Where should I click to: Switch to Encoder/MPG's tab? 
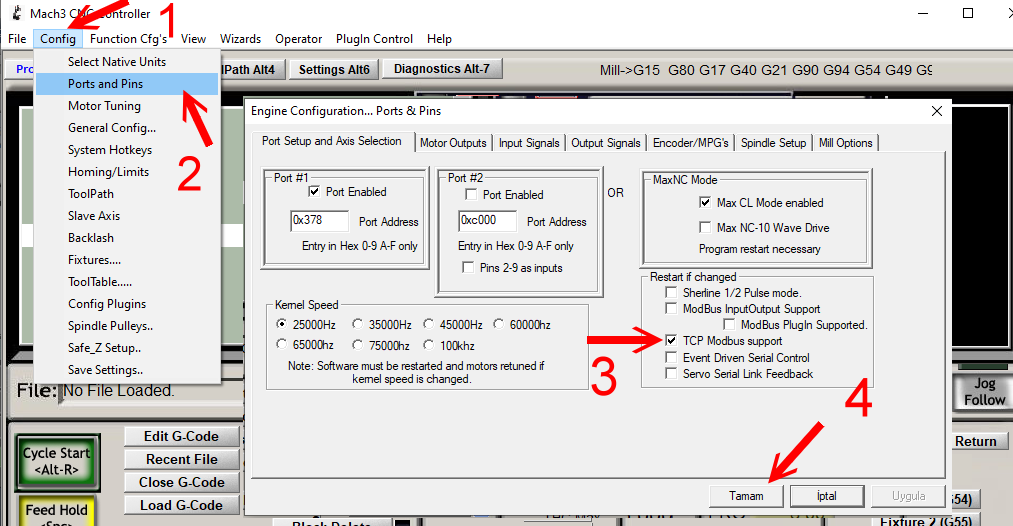click(691, 143)
